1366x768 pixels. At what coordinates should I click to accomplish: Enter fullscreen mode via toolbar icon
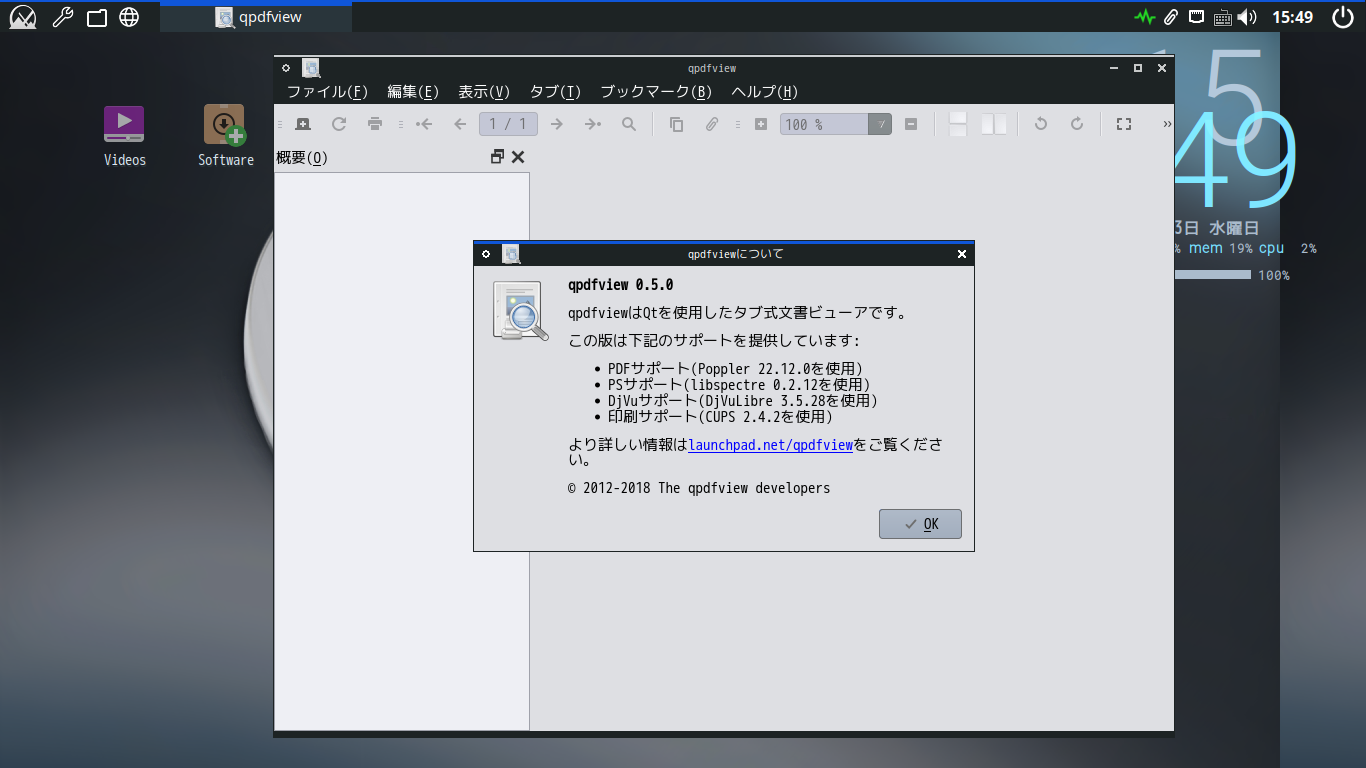(1123, 124)
